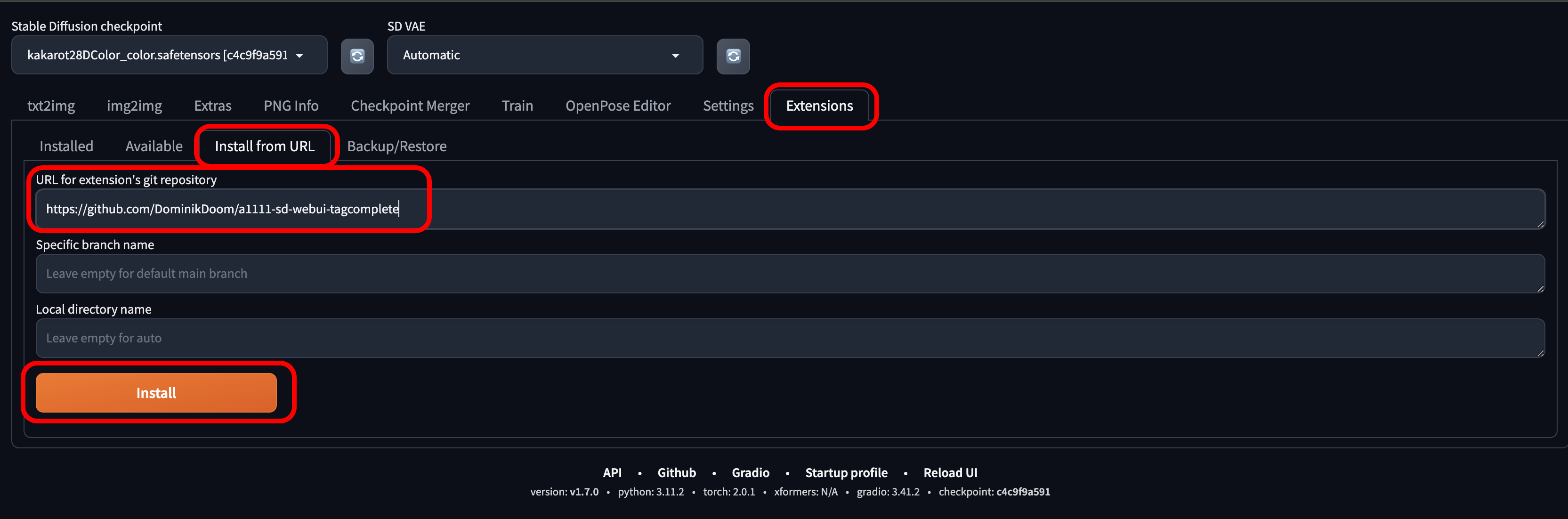Open the Checkpoint Merger tab
The height and width of the screenshot is (519, 1568).
tap(410, 106)
